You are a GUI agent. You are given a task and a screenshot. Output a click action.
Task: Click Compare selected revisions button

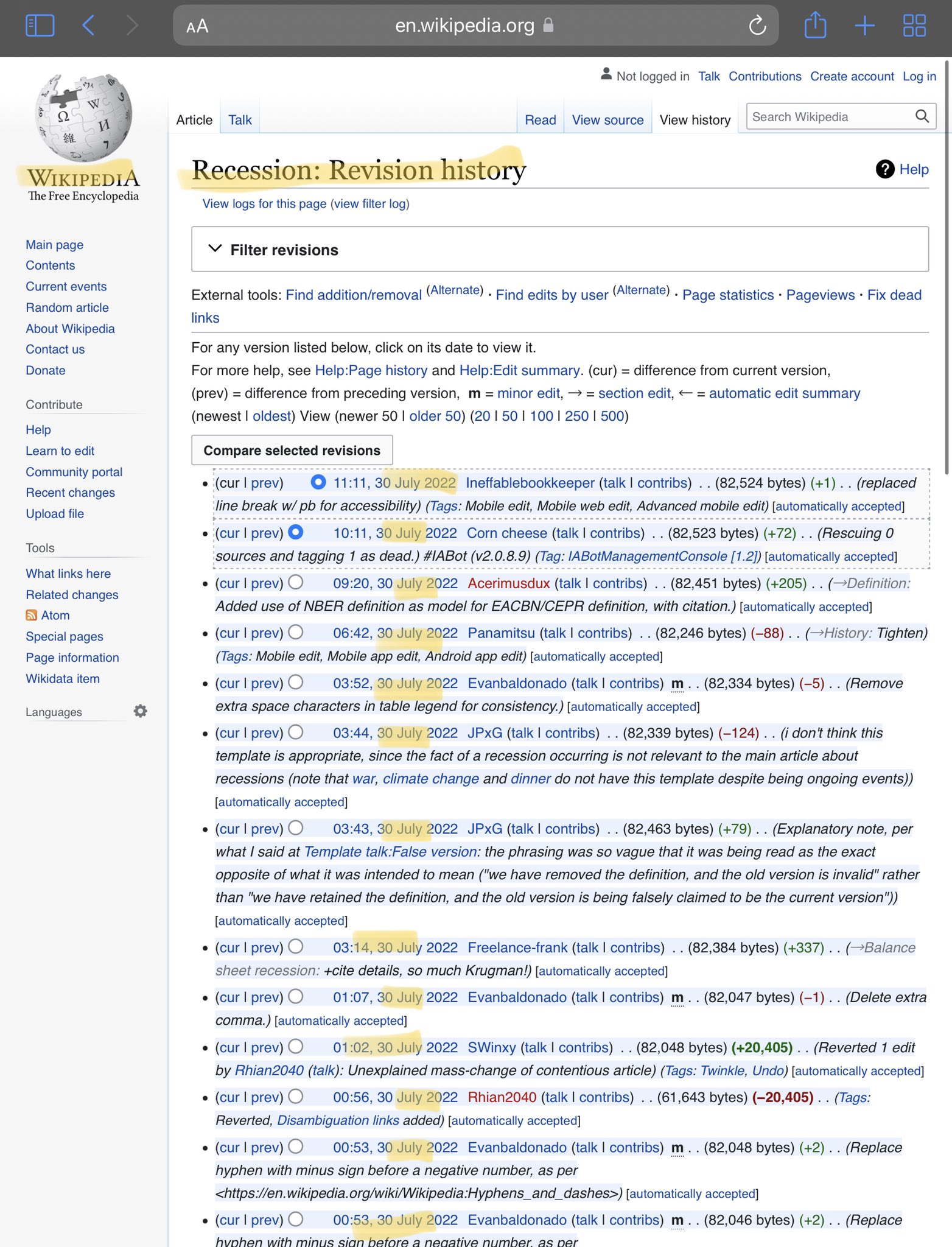click(292, 450)
